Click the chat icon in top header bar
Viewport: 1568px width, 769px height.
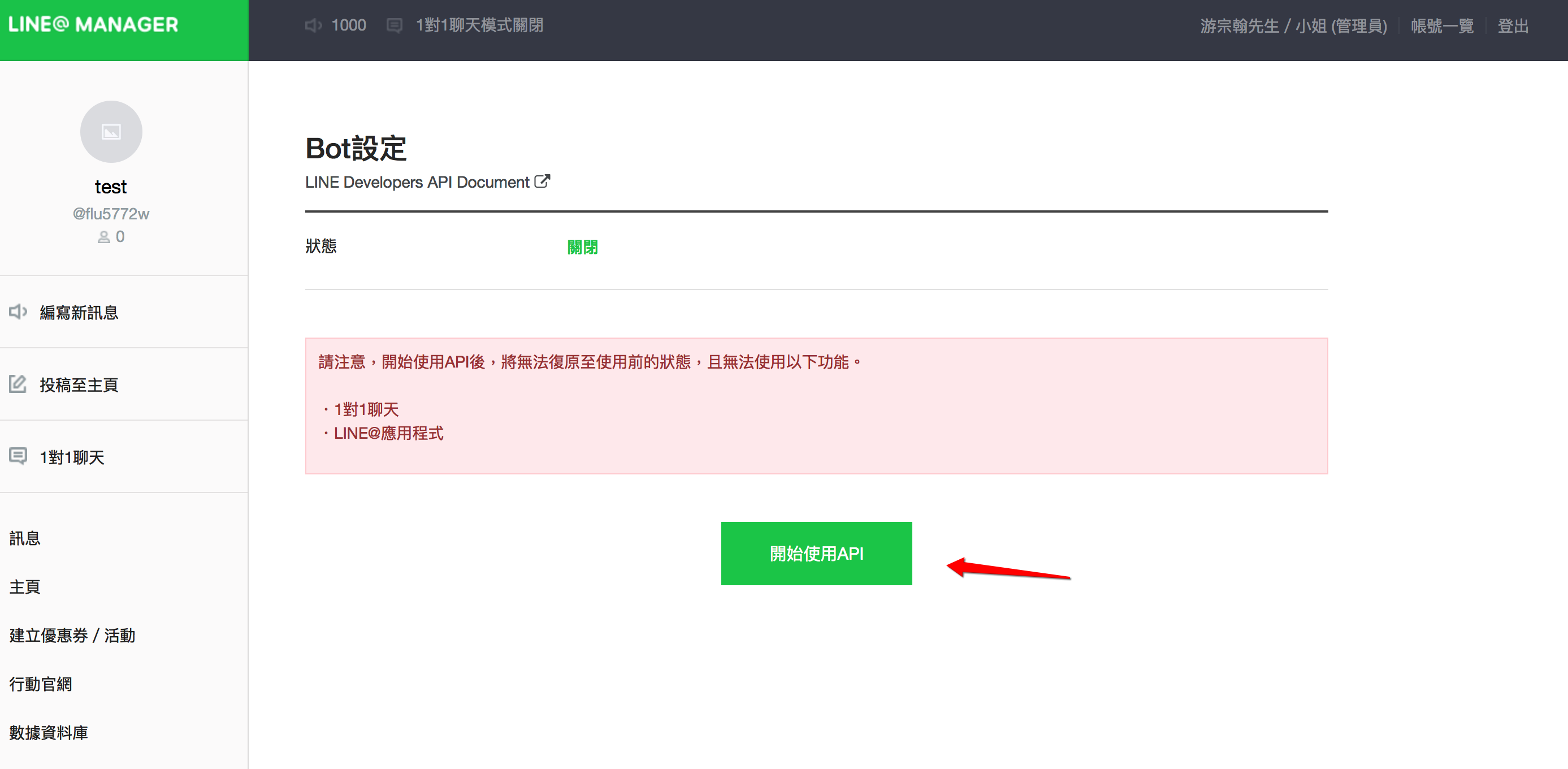point(395,25)
